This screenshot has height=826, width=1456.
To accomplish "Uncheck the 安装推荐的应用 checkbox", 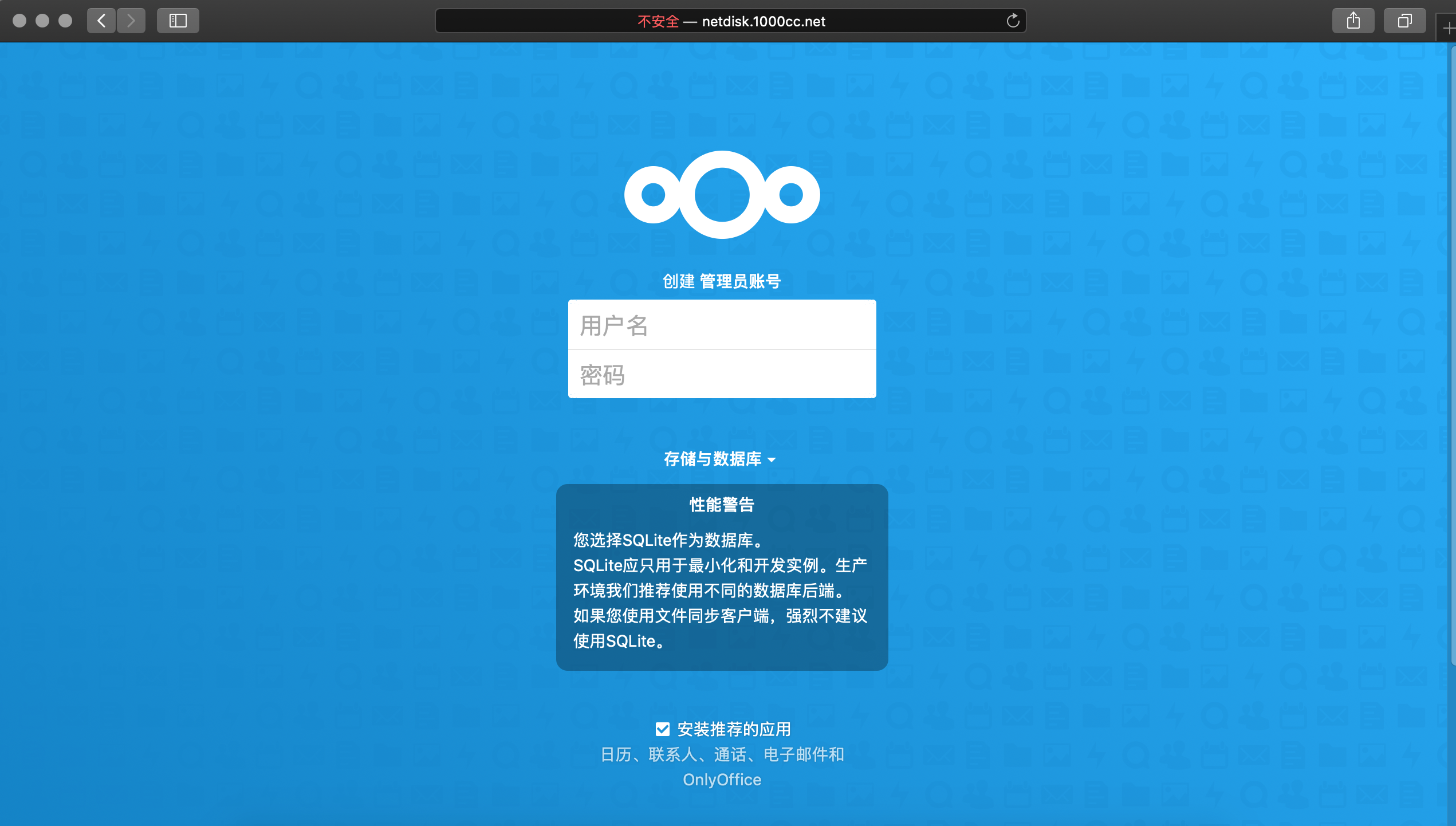I will [662, 729].
